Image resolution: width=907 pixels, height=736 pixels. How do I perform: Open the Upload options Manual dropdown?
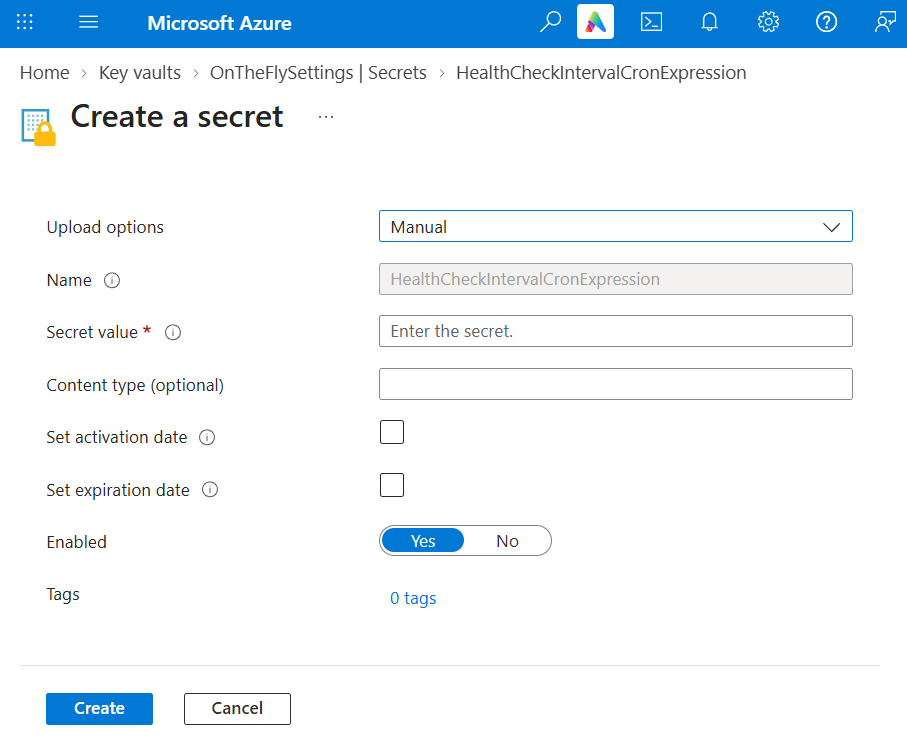pyautogui.click(x=615, y=226)
